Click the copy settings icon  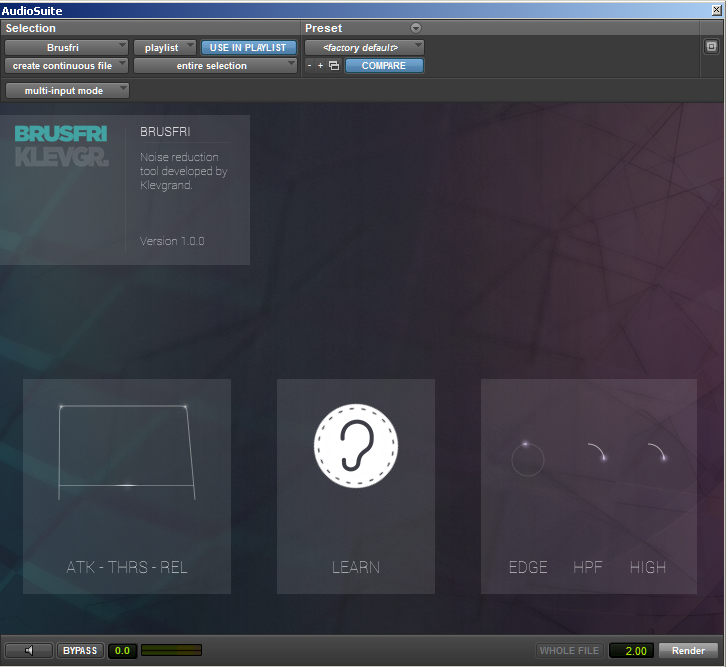point(334,66)
